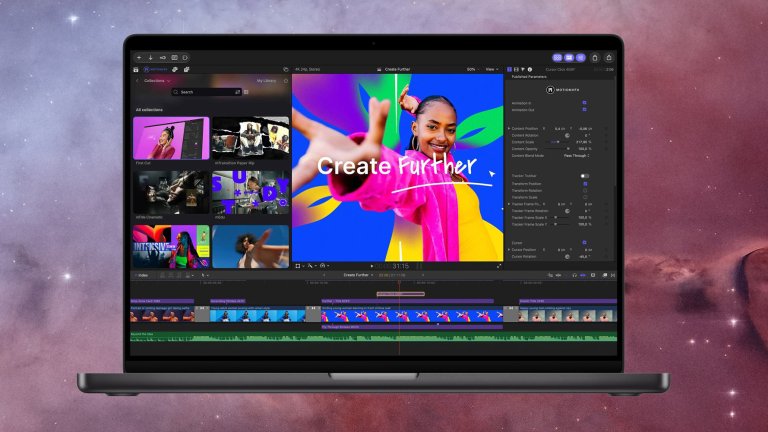Viewport: 768px width, 432px height.
Task: Select the third inspector tab icon
Action: tap(523, 70)
